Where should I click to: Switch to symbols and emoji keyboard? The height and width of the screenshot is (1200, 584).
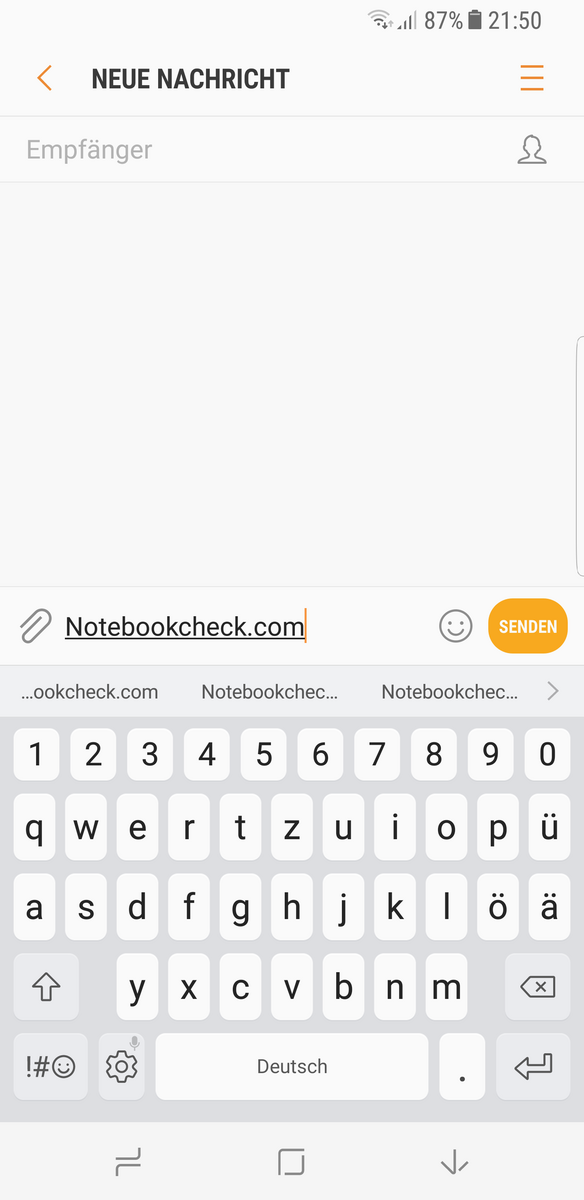point(51,1066)
